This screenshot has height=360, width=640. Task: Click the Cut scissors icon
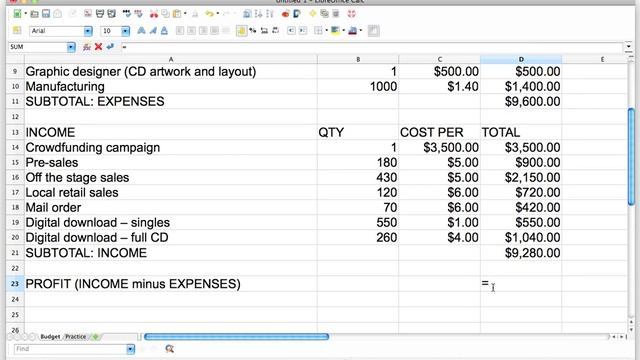coord(154,14)
